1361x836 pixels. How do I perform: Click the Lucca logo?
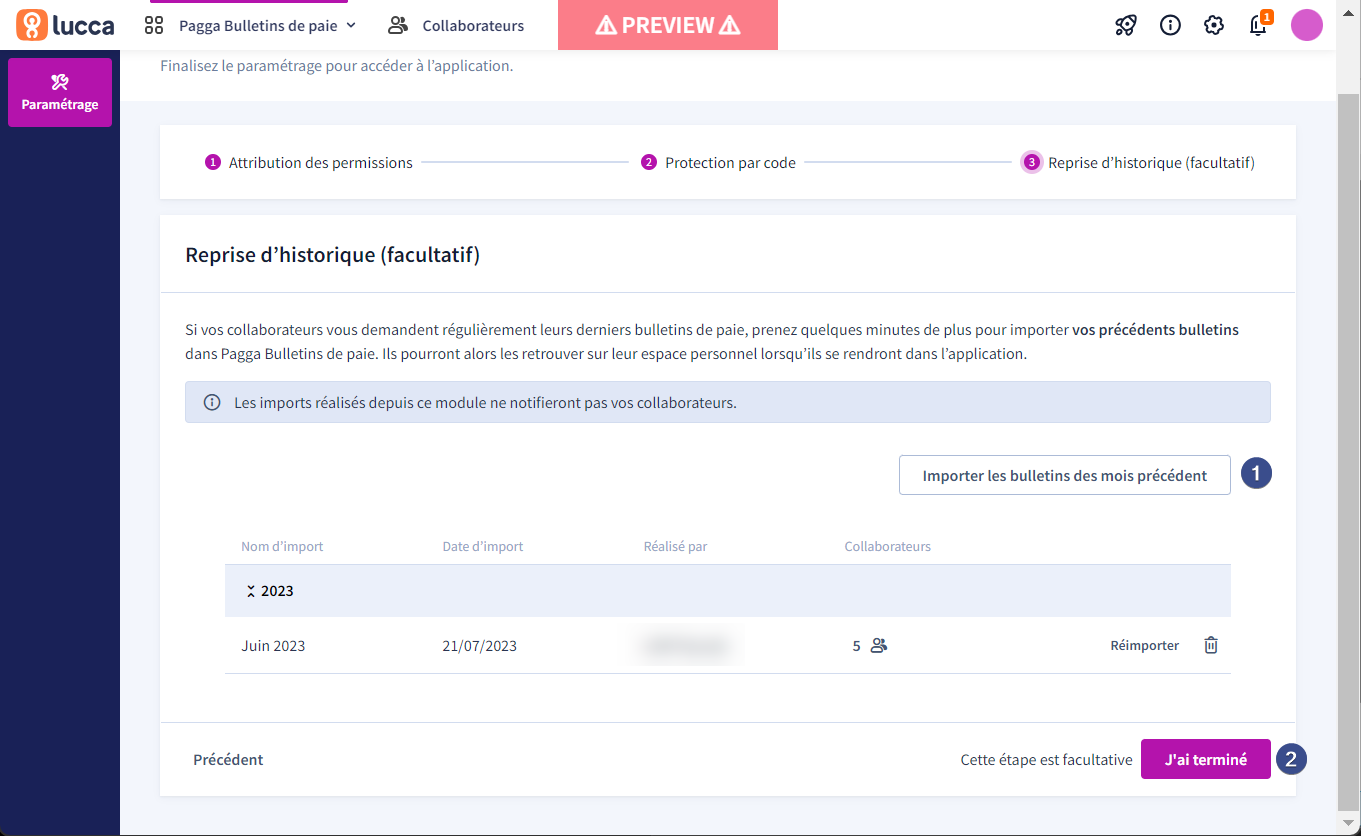click(65, 25)
